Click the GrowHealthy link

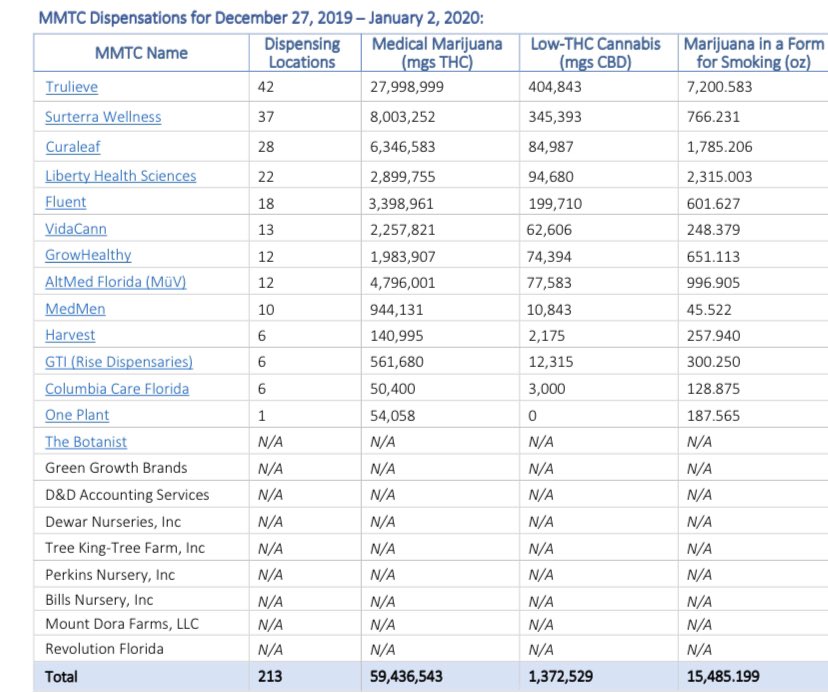[x=88, y=255]
